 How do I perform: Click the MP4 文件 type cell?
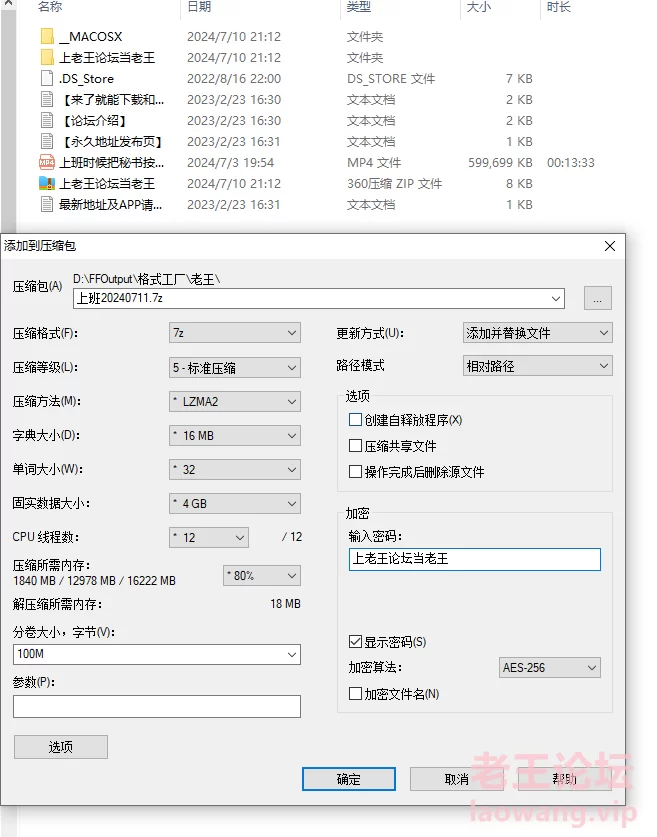pos(374,162)
